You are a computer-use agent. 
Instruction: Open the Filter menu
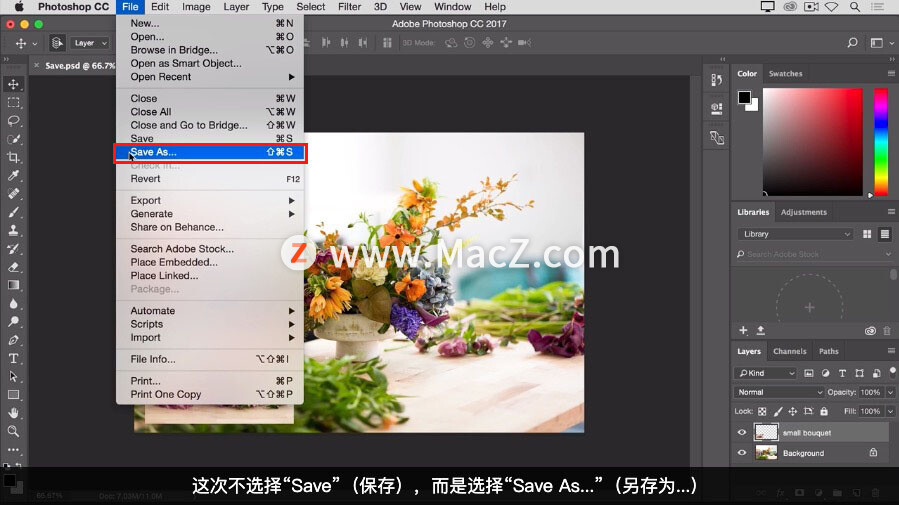(349, 7)
